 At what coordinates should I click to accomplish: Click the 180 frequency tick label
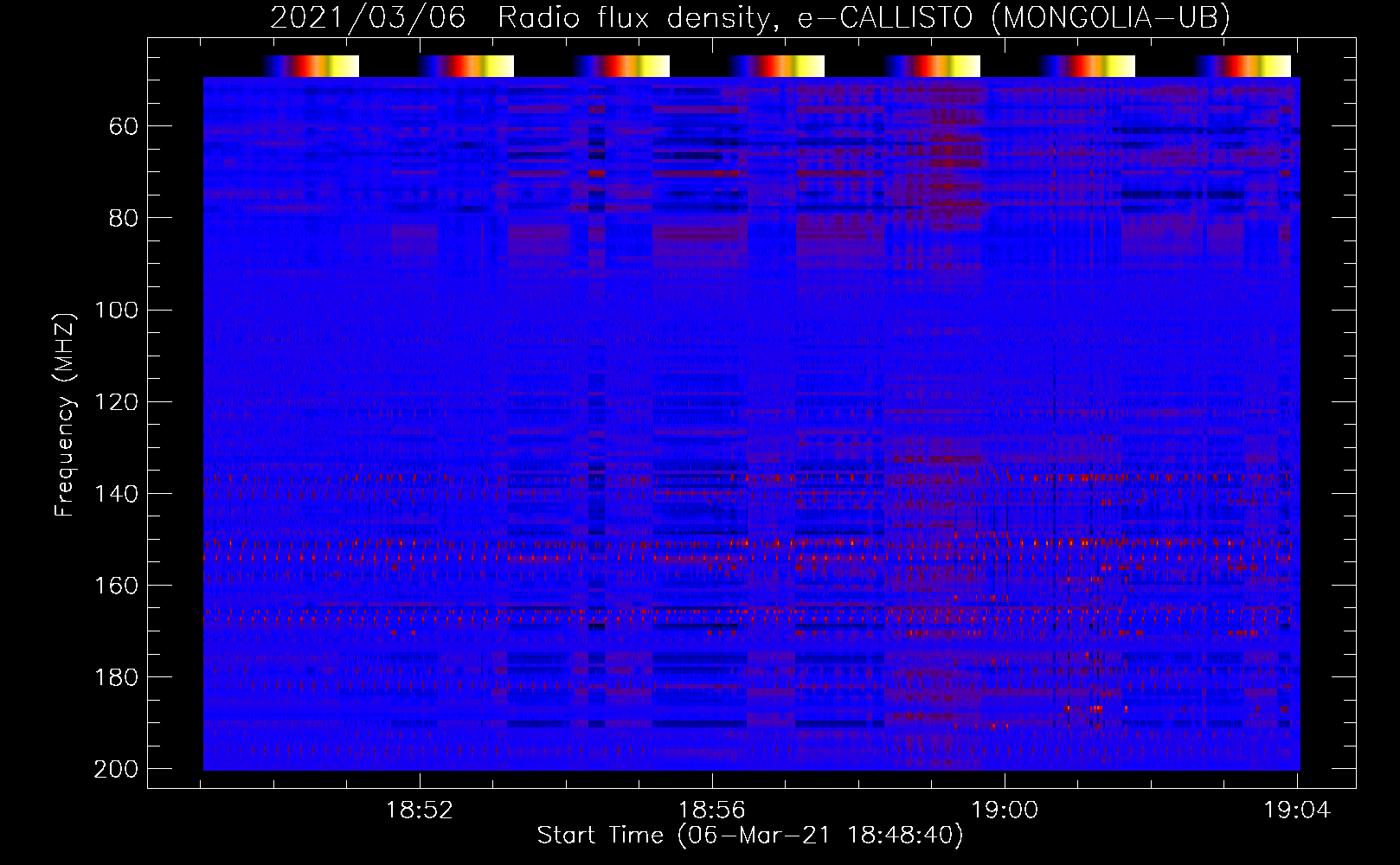click(x=116, y=677)
